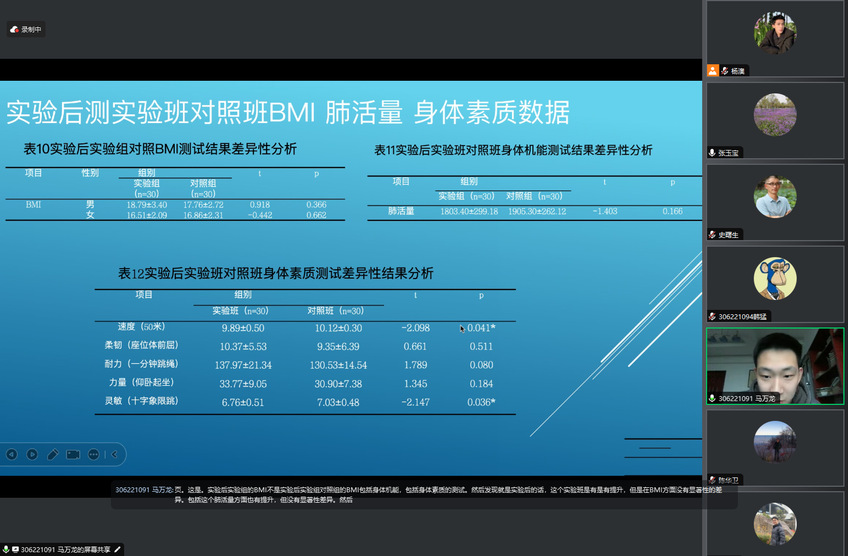Open the more options ellipsis in slideshow toolbar
848x556 pixels.
click(x=94, y=454)
